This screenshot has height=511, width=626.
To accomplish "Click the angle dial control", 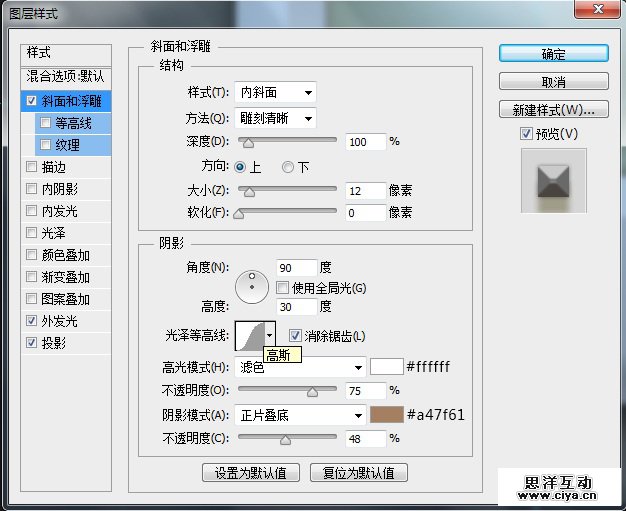I will (x=252, y=287).
